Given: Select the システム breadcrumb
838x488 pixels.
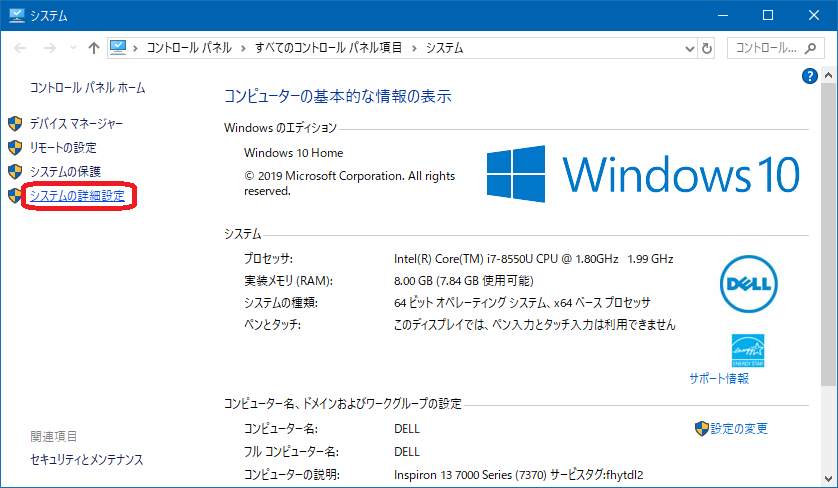Looking at the screenshot, I should [444, 48].
